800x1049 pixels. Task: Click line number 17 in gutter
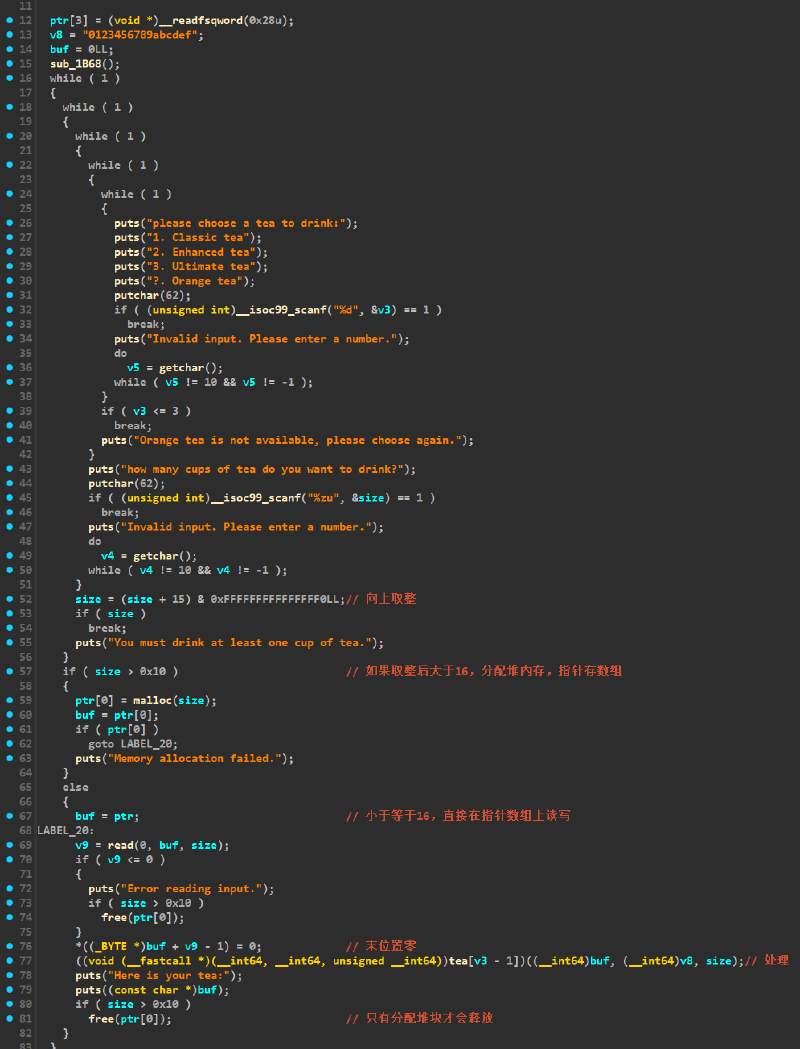pyautogui.click(x=25, y=92)
